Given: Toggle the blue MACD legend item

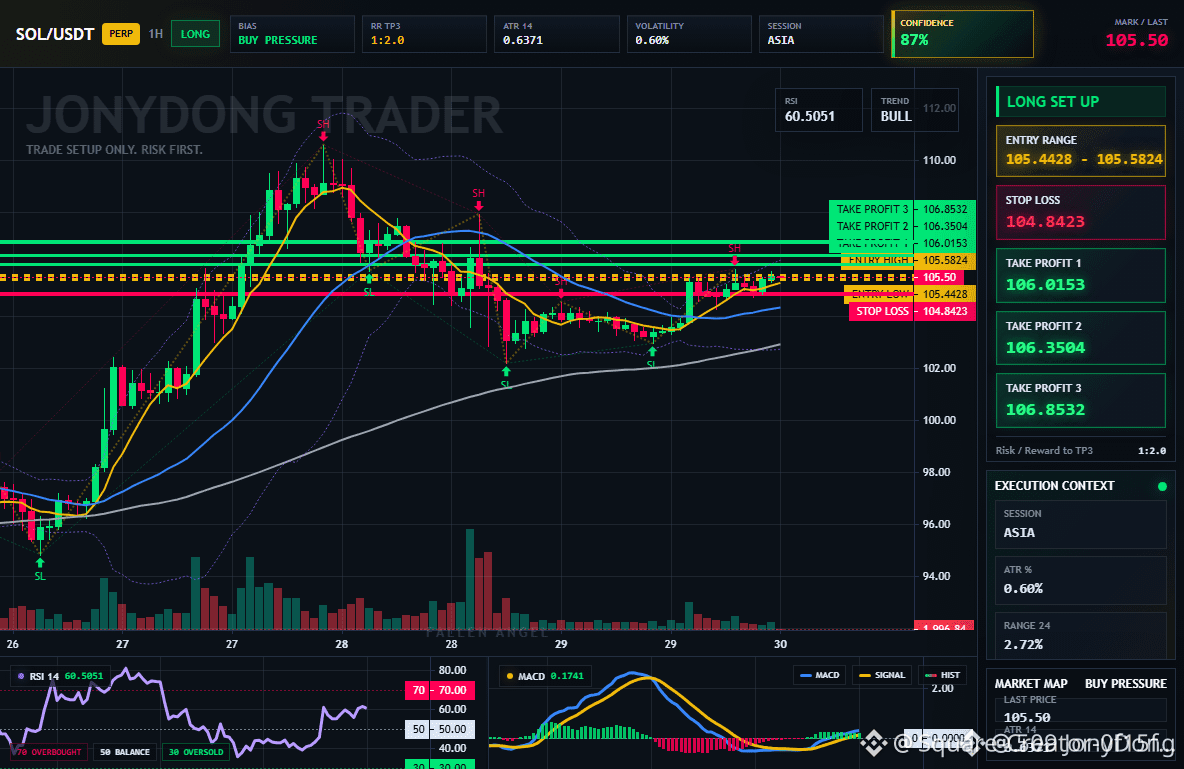Looking at the screenshot, I should pos(819,675).
